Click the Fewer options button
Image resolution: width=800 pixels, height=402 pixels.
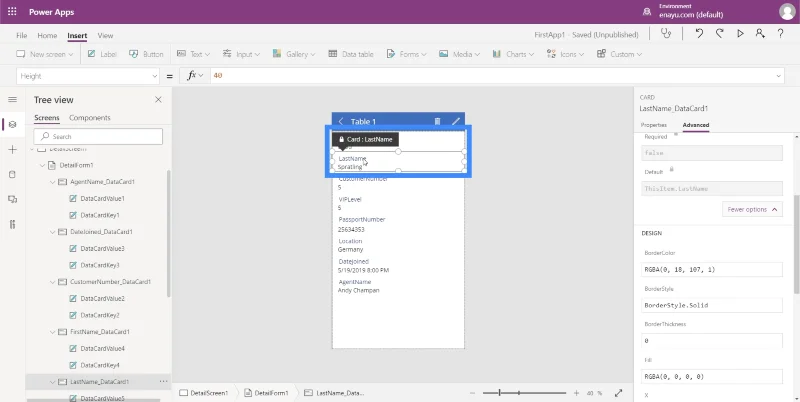pyautogui.click(x=752, y=210)
